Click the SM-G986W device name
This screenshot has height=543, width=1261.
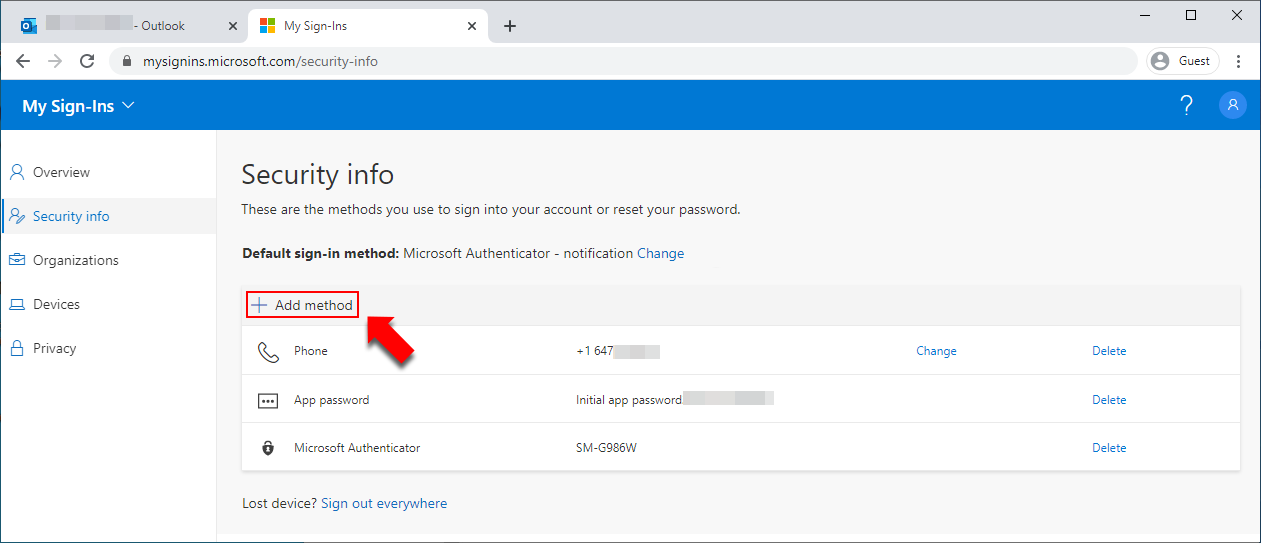point(606,448)
